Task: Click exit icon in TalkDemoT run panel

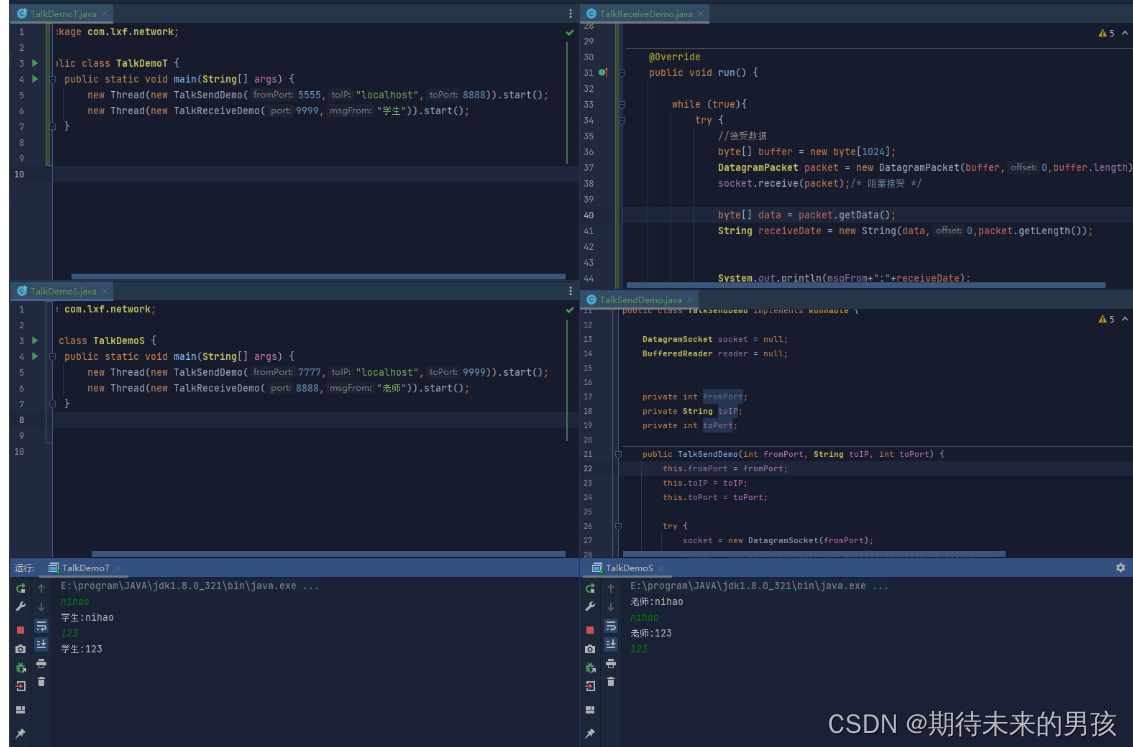Action: click(20, 686)
